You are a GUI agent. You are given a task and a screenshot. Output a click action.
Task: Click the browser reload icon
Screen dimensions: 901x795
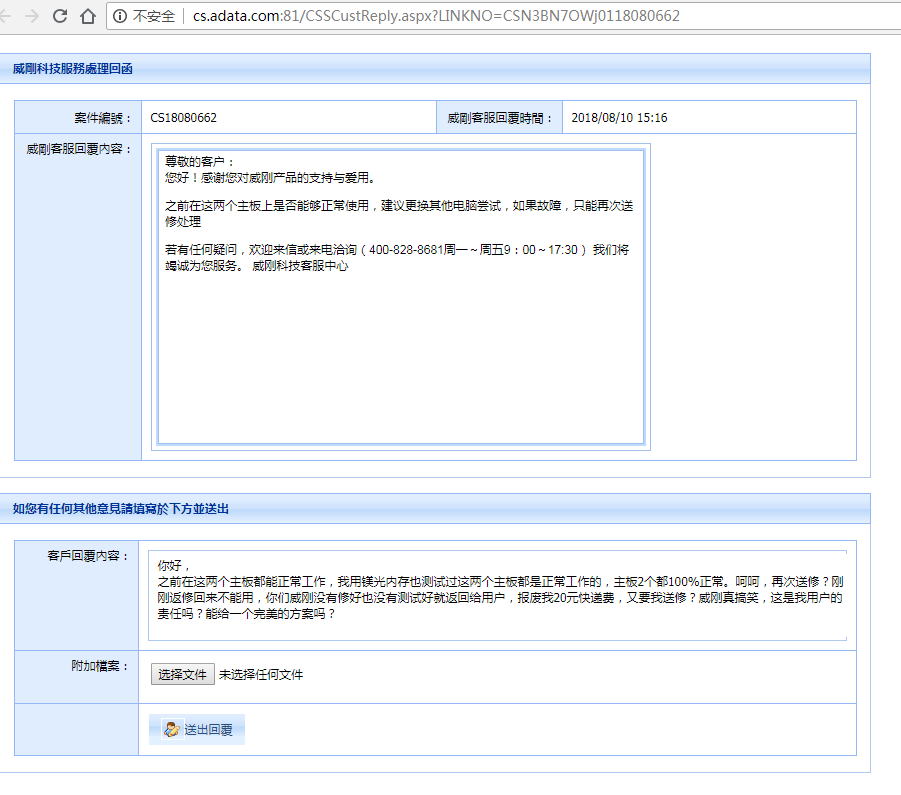tap(60, 16)
